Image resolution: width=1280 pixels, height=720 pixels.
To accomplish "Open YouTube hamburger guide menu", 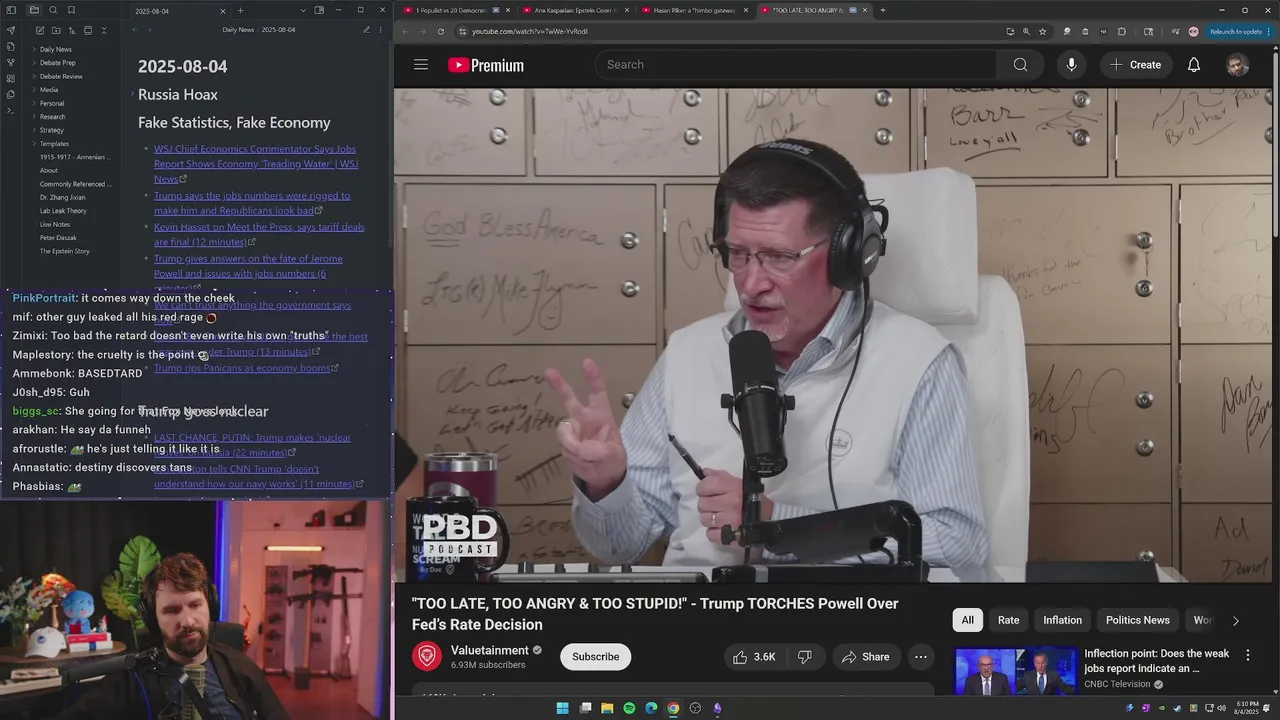I will (421, 64).
